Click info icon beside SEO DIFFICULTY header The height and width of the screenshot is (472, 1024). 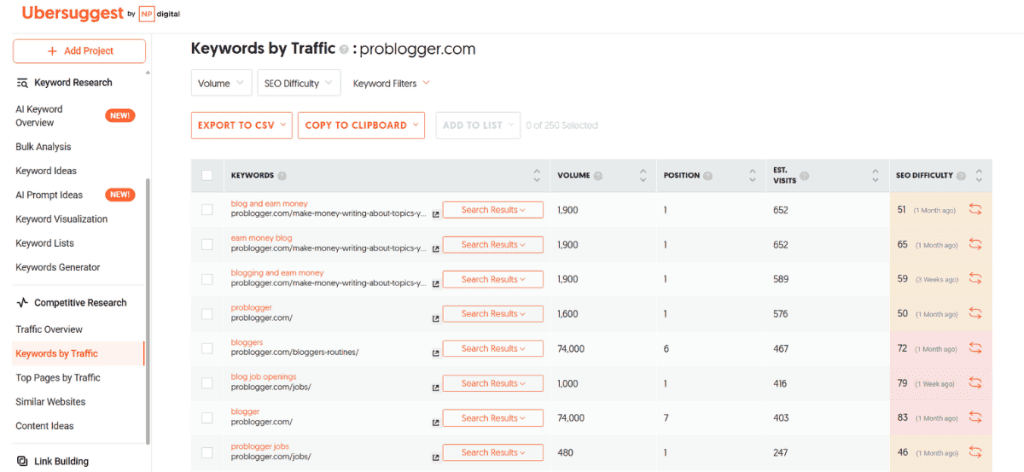coord(961,176)
